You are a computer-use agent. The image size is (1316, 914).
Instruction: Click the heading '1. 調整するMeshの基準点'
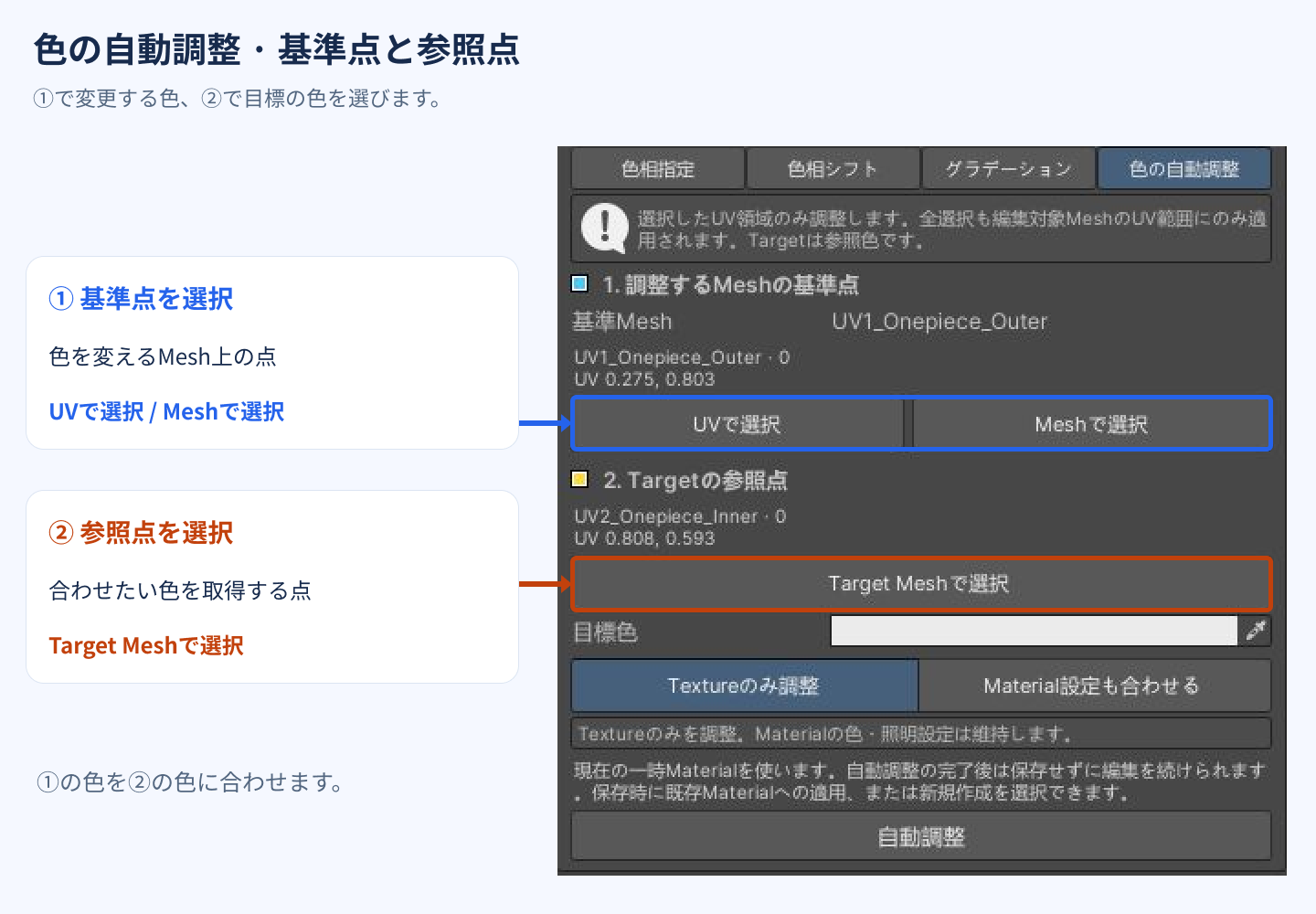(731, 285)
